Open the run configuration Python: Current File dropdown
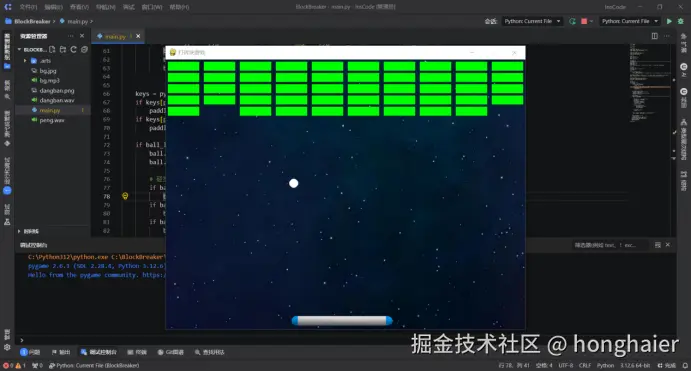692x371 pixels. click(x=630, y=21)
